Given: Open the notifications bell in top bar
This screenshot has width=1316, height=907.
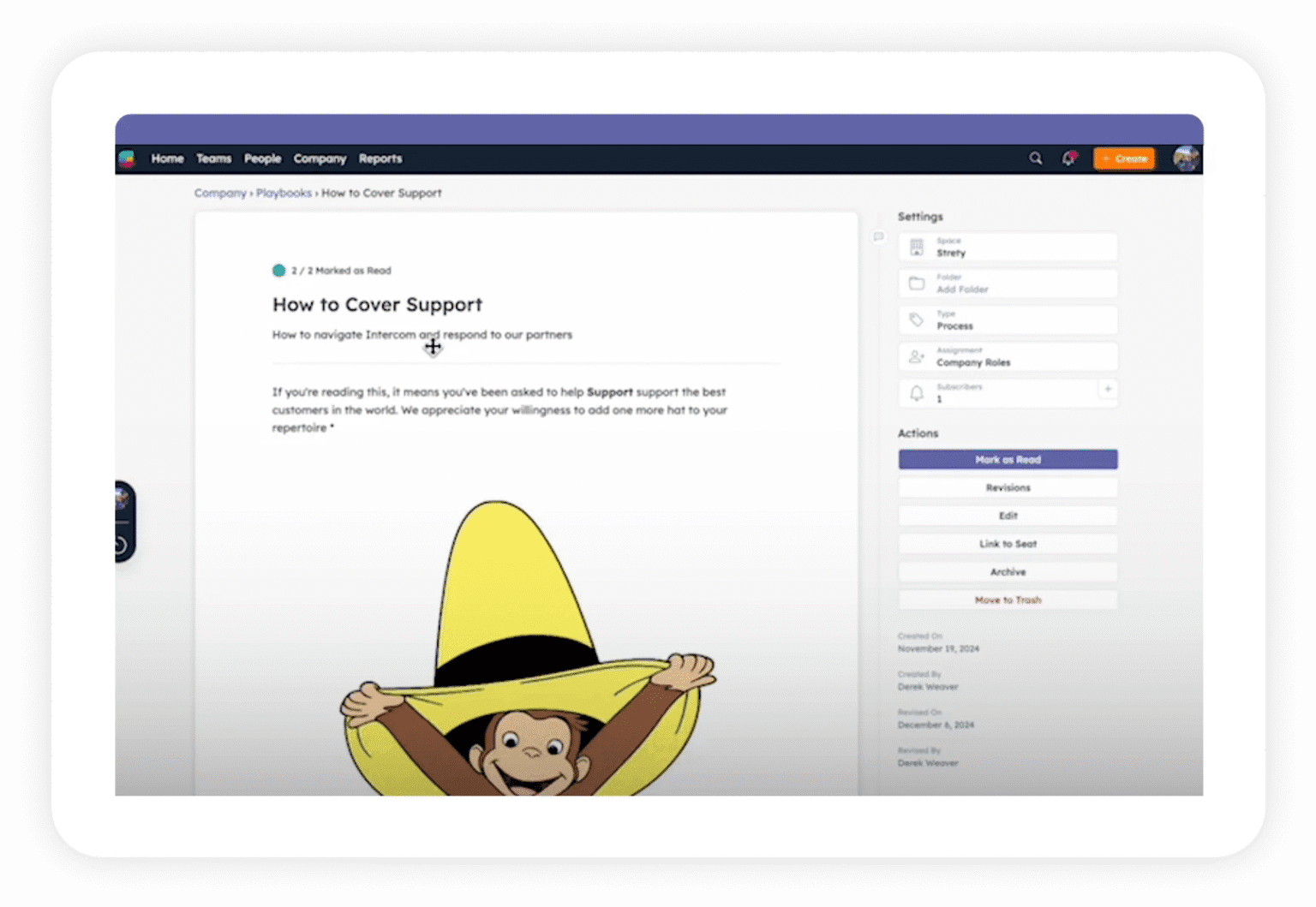Looking at the screenshot, I should (x=1068, y=158).
